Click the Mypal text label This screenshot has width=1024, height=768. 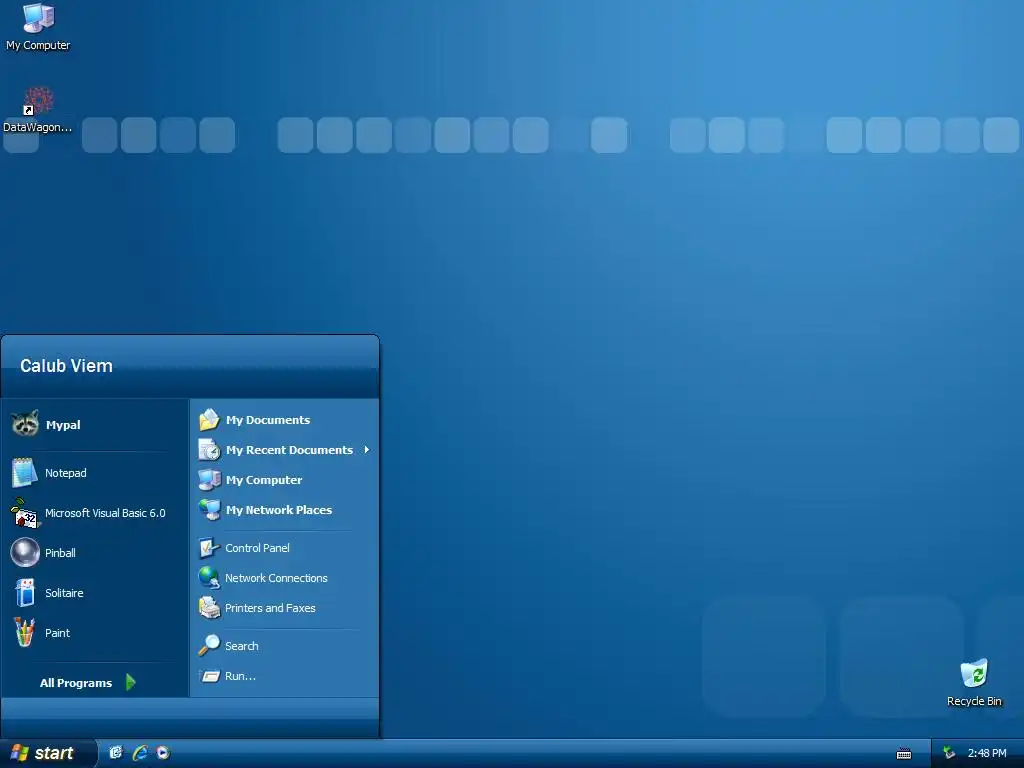[63, 425]
